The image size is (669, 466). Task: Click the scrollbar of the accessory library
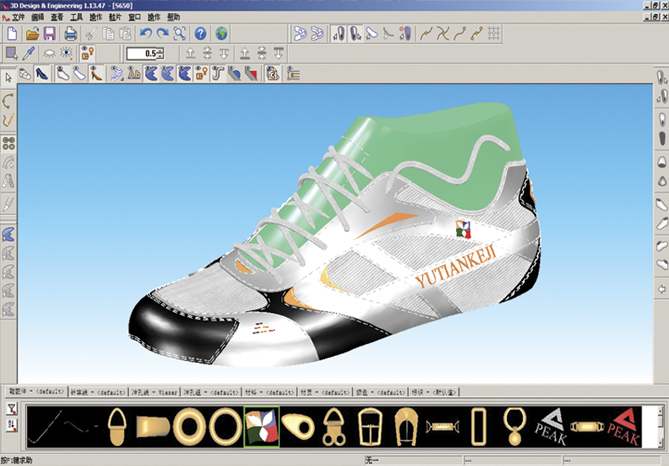[x=660, y=426]
